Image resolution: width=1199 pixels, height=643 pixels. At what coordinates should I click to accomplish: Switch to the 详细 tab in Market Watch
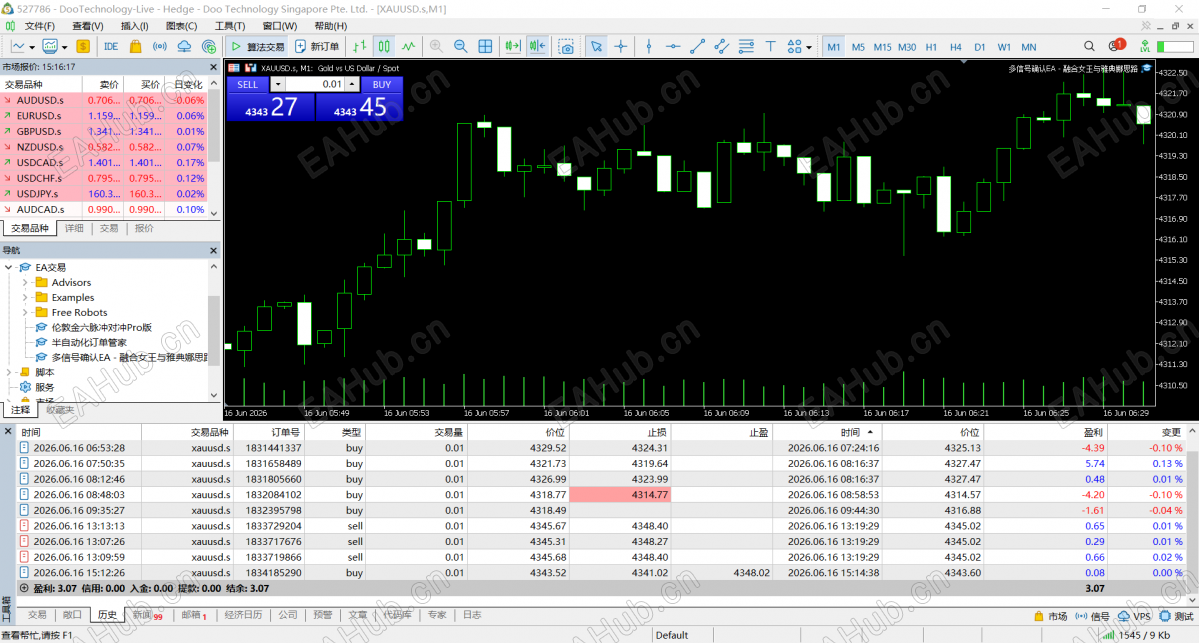click(74, 228)
